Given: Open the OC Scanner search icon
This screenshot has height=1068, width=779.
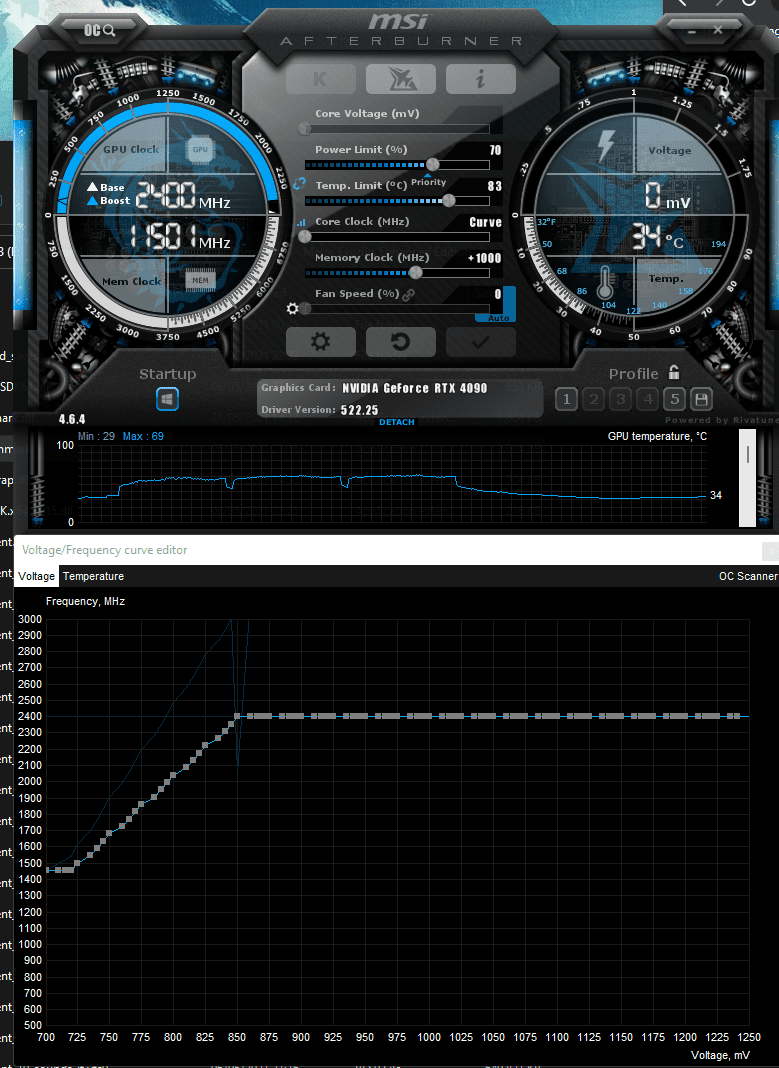Looking at the screenshot, I should (100, 31).
